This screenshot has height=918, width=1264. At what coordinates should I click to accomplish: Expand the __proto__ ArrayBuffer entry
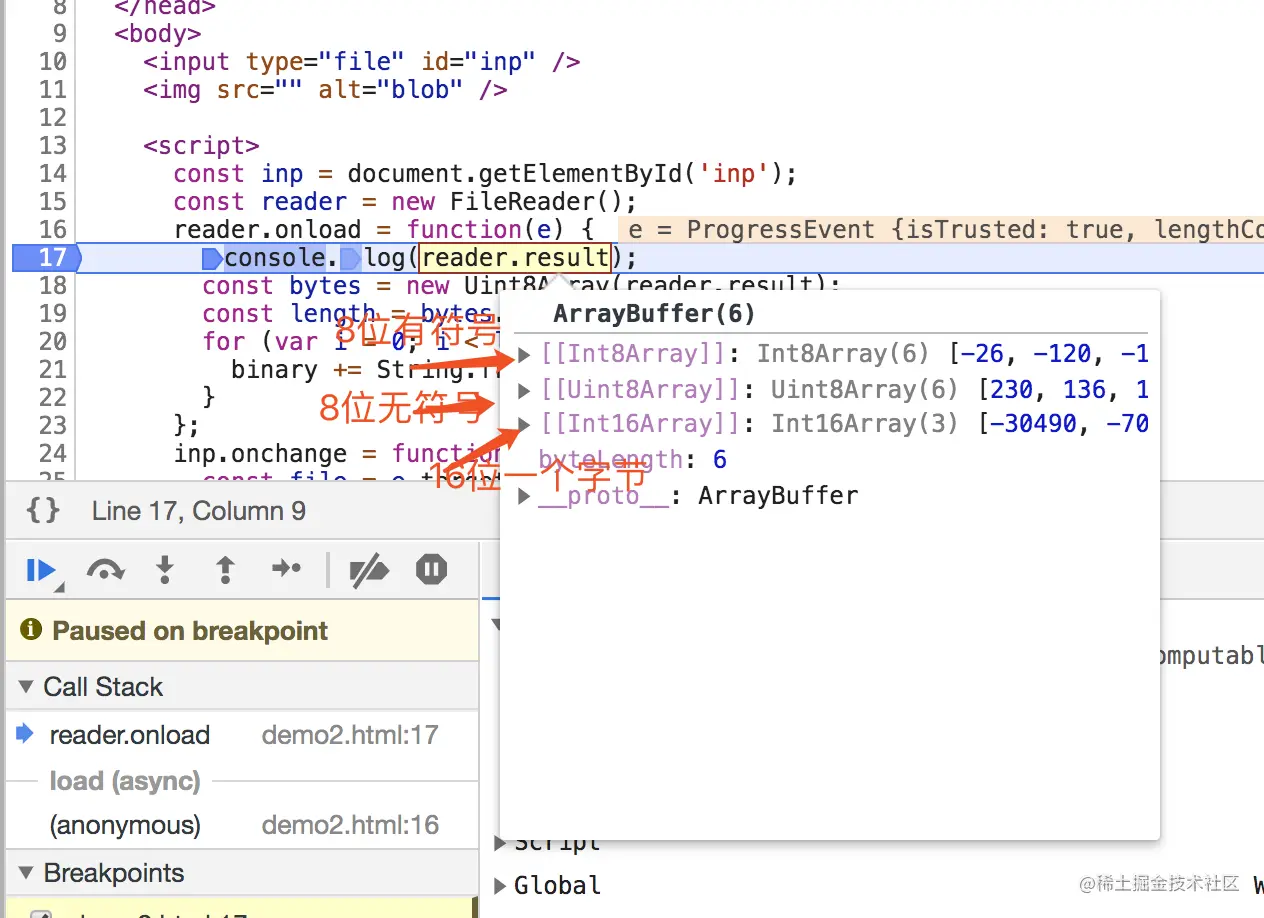point(524,496)
